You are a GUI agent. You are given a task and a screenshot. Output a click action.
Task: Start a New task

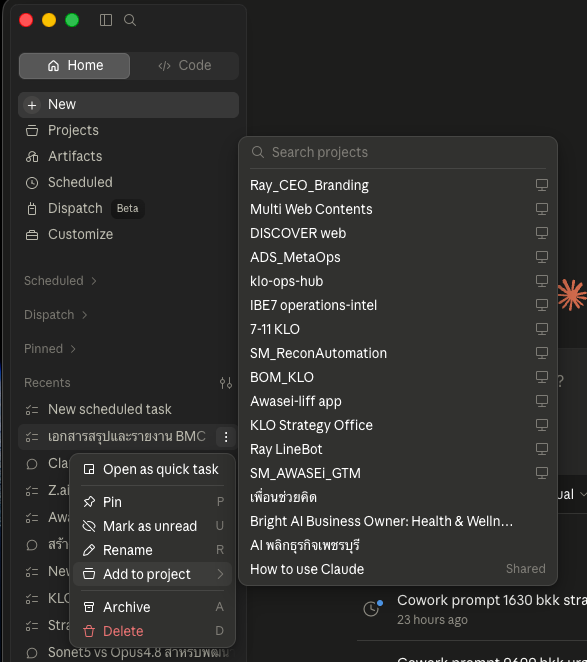point(128,105)
